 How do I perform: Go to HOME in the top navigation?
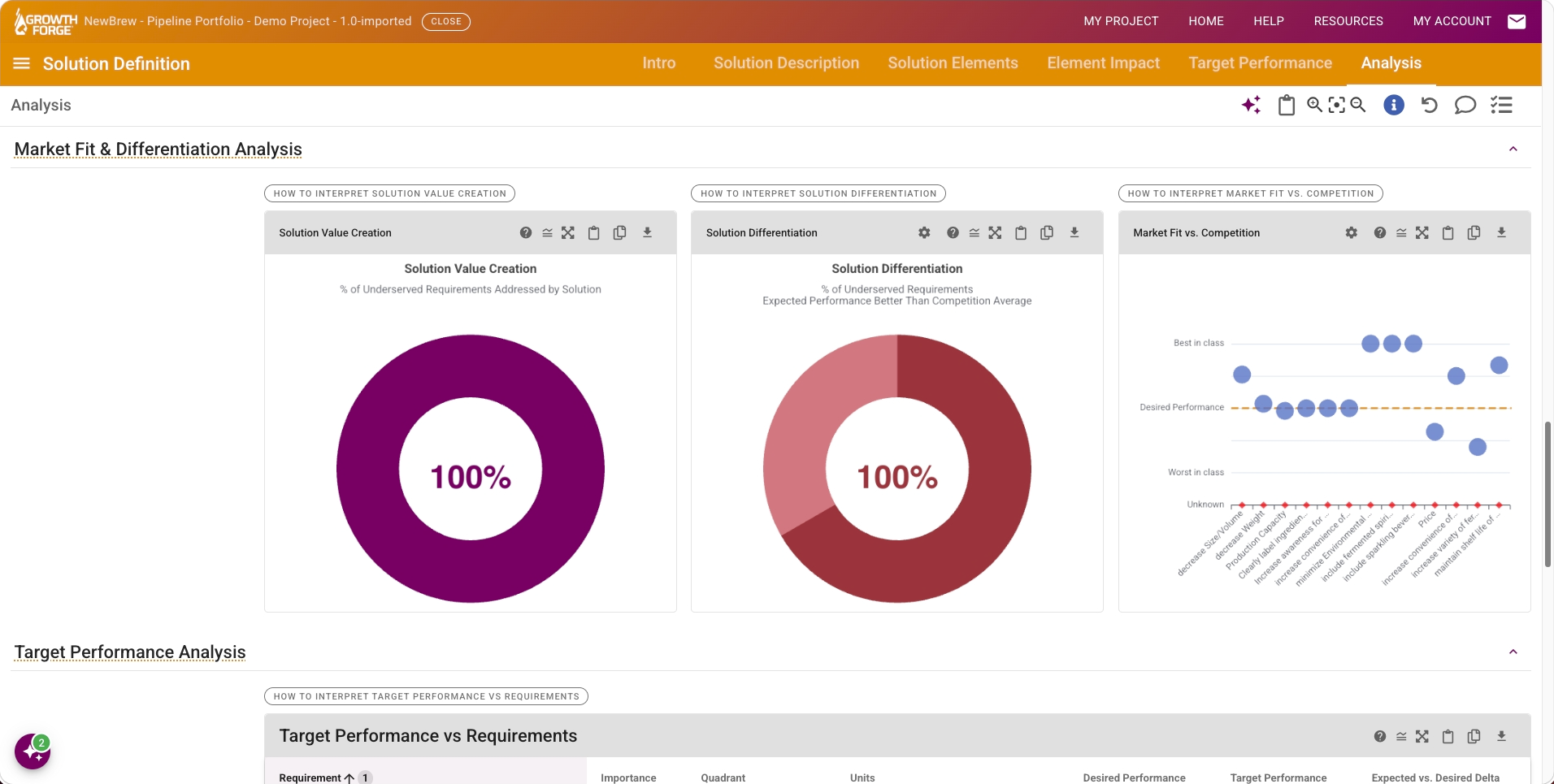click(x=1206, y=21)
